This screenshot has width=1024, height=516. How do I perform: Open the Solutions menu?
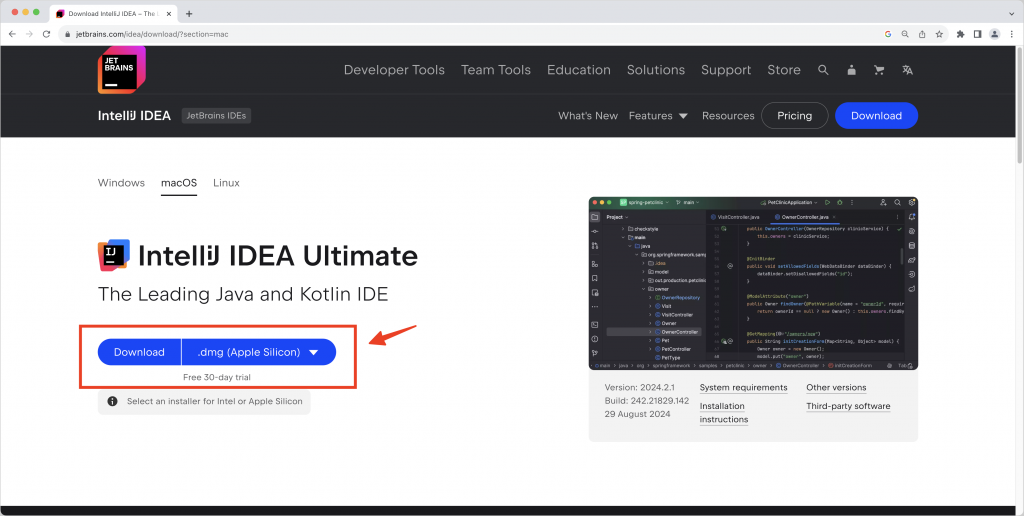pyautogui.click(x=656, y=70)
